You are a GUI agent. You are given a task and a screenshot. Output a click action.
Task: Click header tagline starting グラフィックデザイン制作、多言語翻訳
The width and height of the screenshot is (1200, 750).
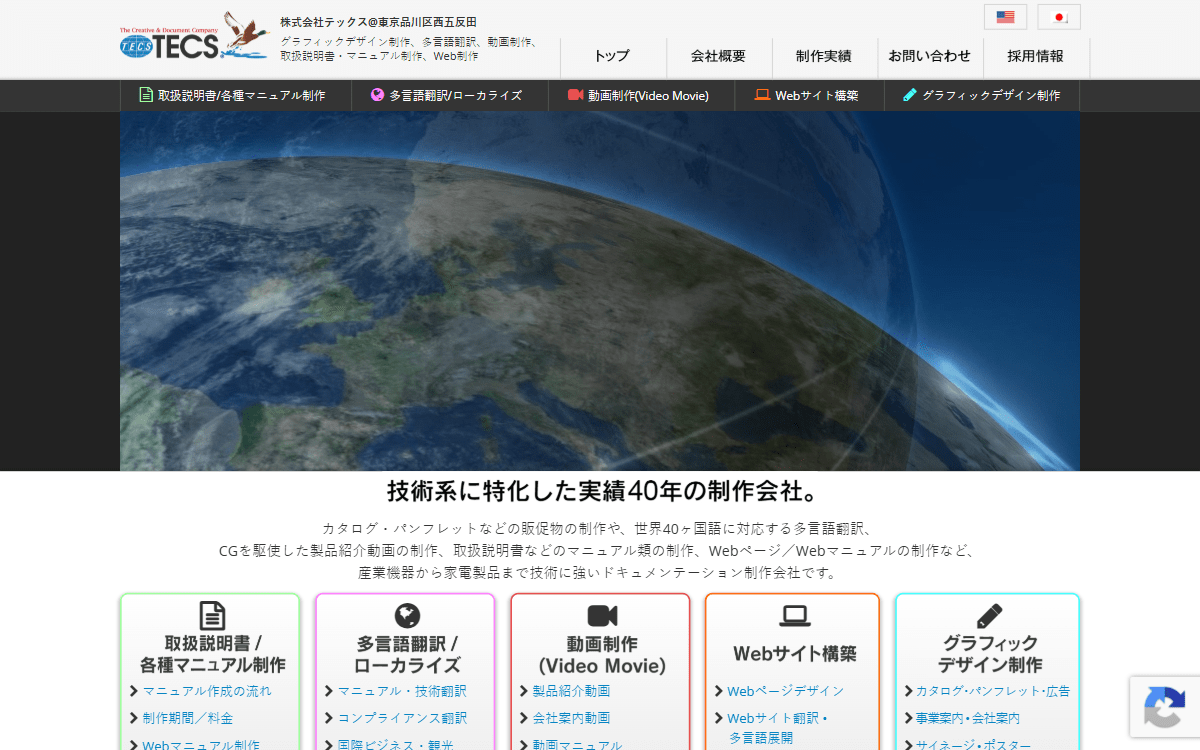click(x=410, y=49)
